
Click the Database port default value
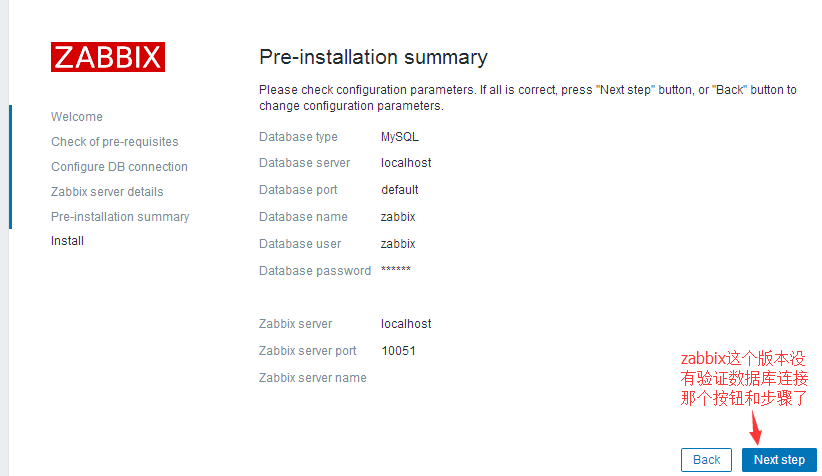click(x=400, y=190)
